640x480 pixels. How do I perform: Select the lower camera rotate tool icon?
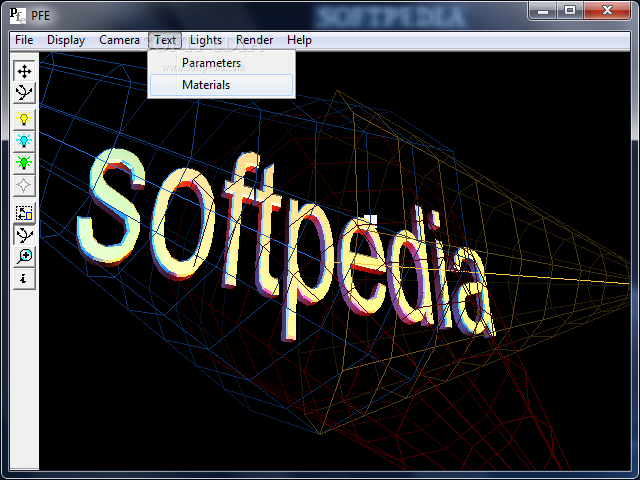[24, 235]
